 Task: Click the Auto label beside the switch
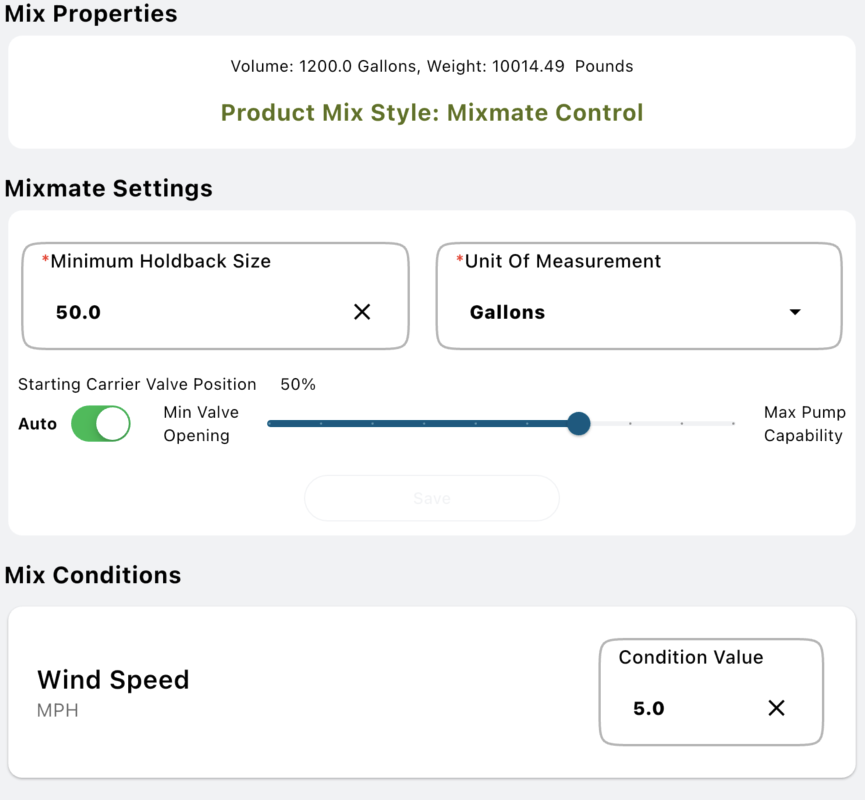click(x=38, y=424)
